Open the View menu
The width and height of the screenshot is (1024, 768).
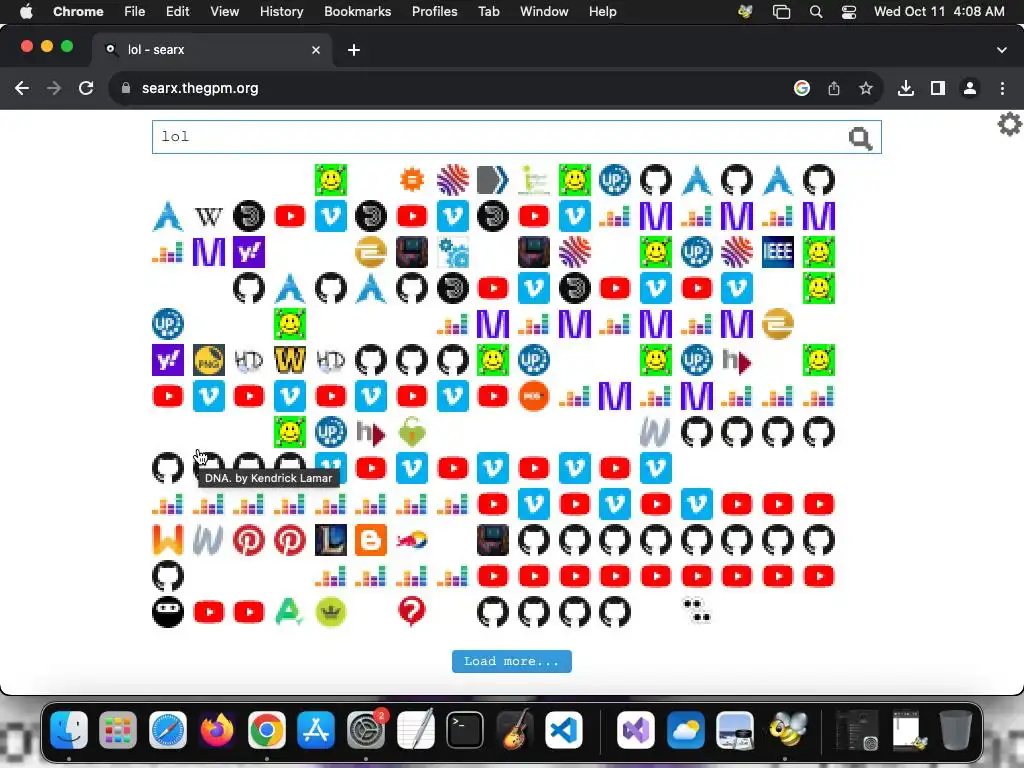click(225, 11)
